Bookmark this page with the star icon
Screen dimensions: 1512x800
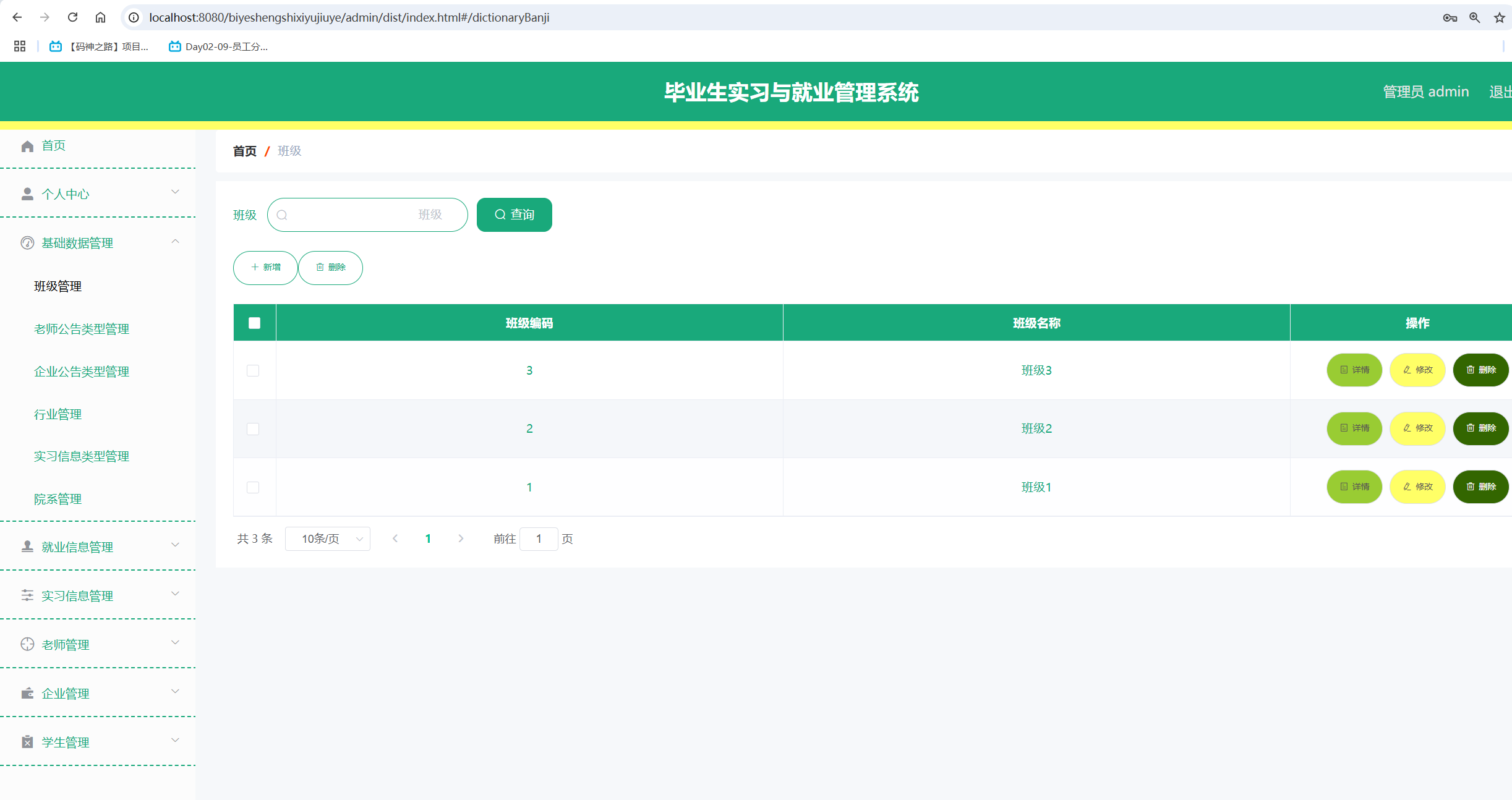(x=1500, y=18)
